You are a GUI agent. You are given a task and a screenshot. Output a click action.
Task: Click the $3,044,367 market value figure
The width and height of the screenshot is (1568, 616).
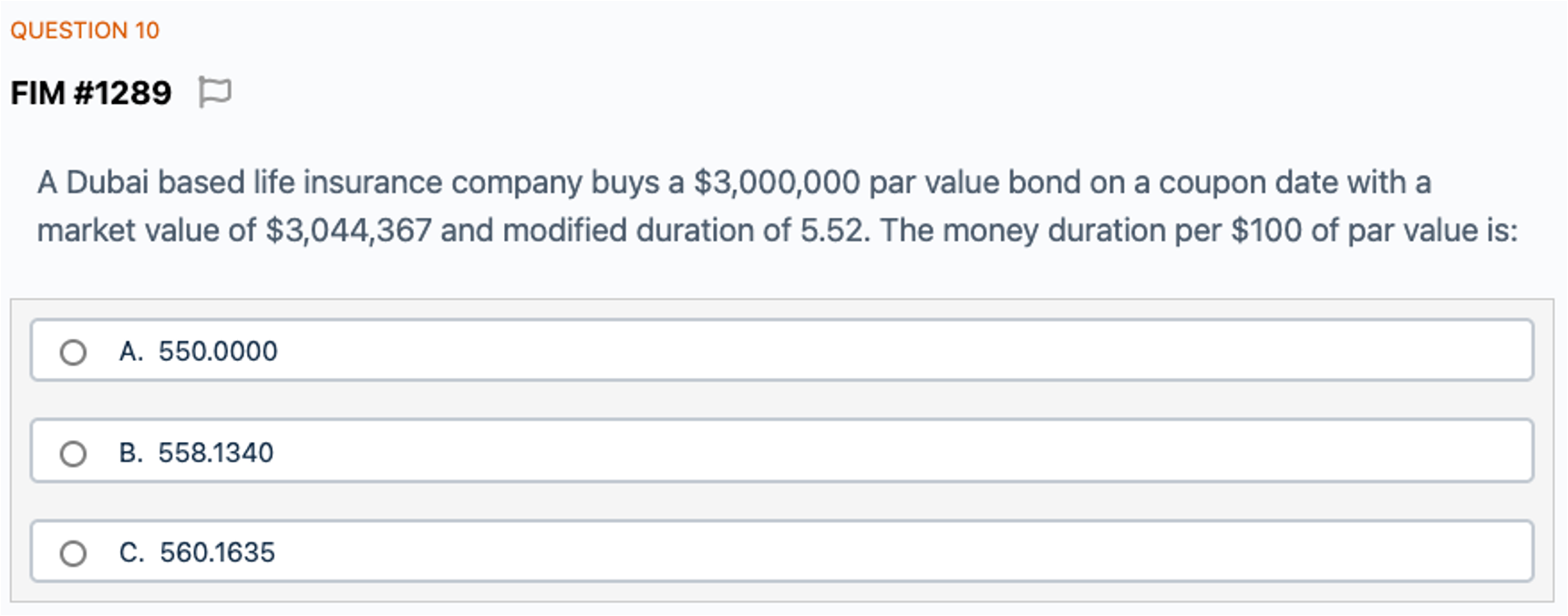click(x=348, y=231)
